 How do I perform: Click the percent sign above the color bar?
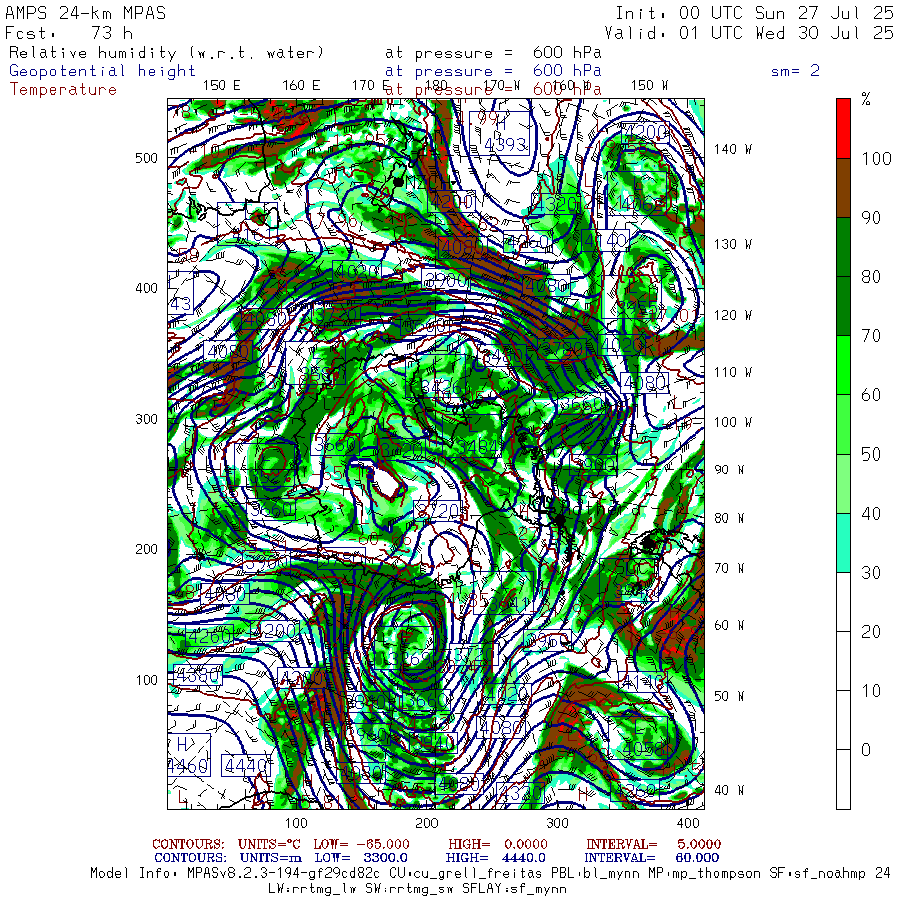(x=866, y=99)
